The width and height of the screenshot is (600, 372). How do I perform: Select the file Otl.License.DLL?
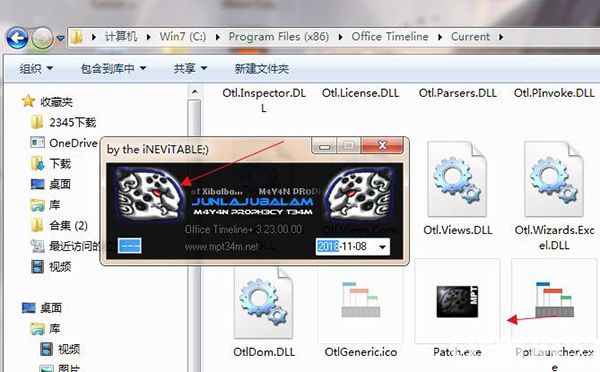click(360, 93)
